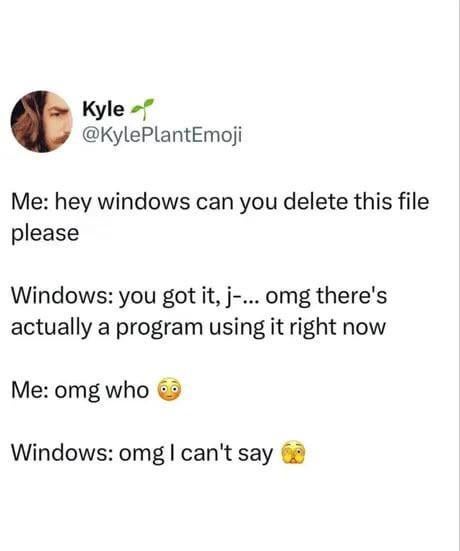This screenshot has height=551, width=460.
Task: Click the word 'who' before the flushed emoji
Action: pyautogui.click(x=128, y=390)
